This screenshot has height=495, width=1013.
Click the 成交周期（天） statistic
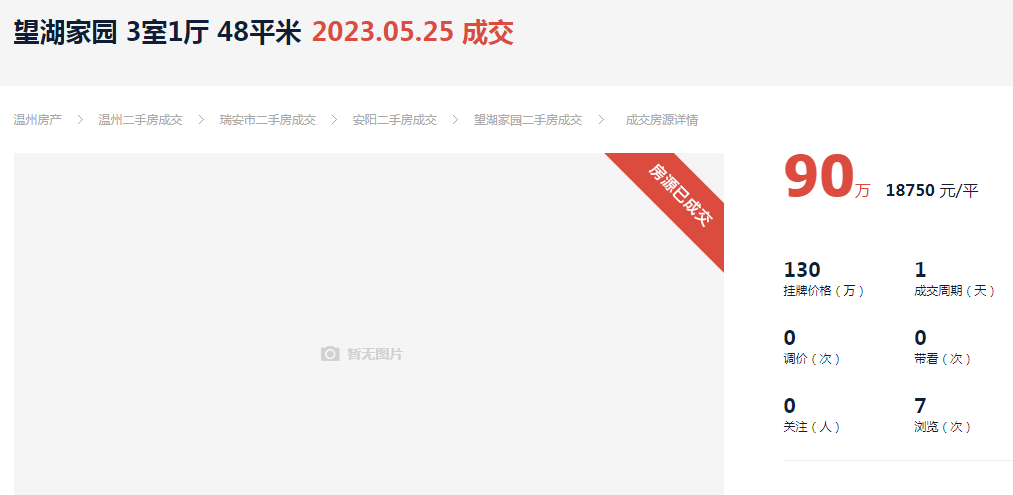coord(955,279)
